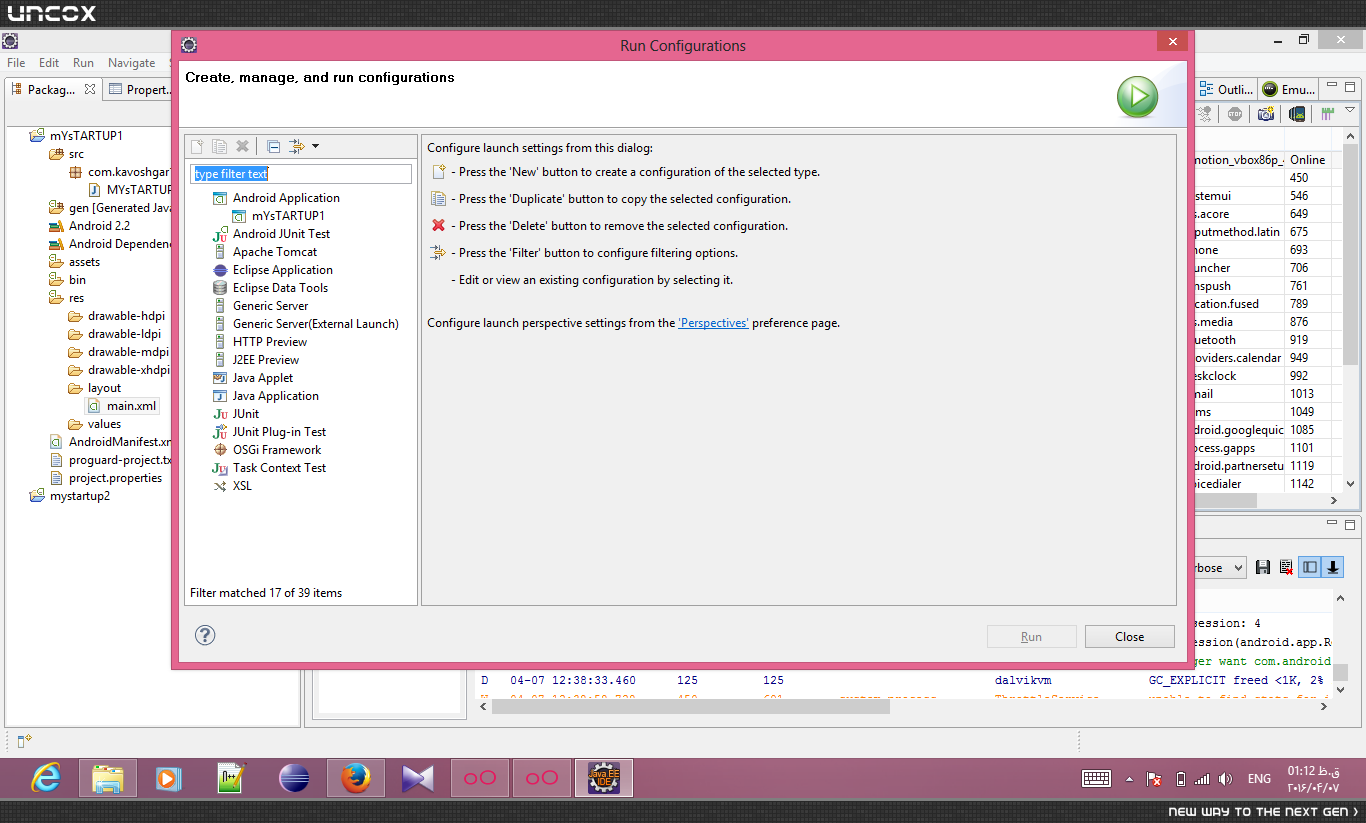Click the Close button in Run Configurations

(x=1130, y=637)
